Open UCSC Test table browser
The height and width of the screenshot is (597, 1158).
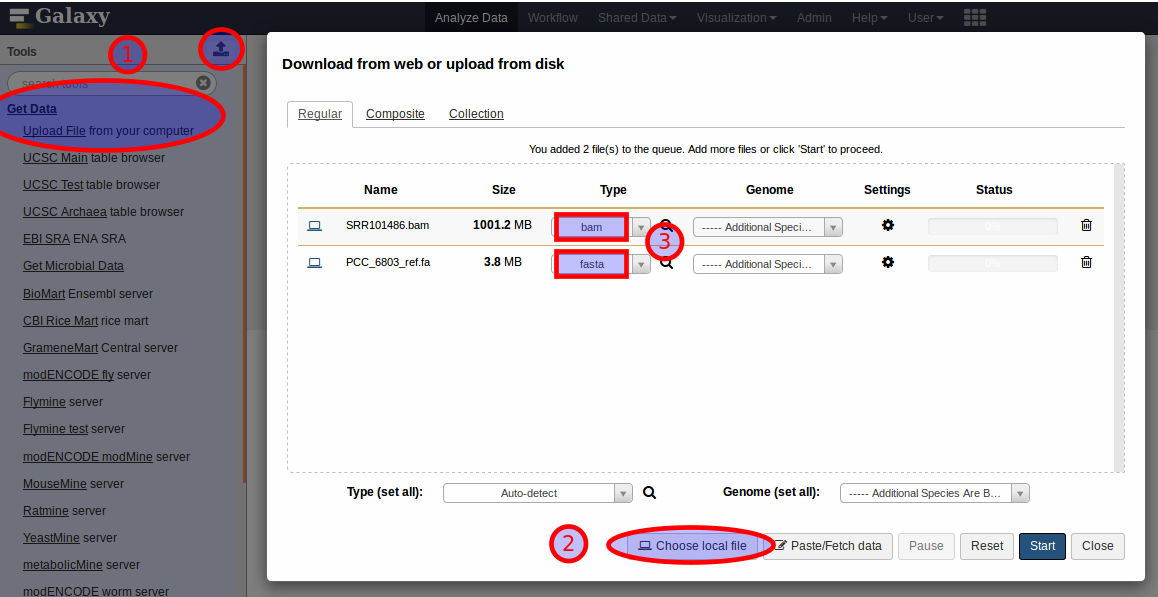[92, 185]
